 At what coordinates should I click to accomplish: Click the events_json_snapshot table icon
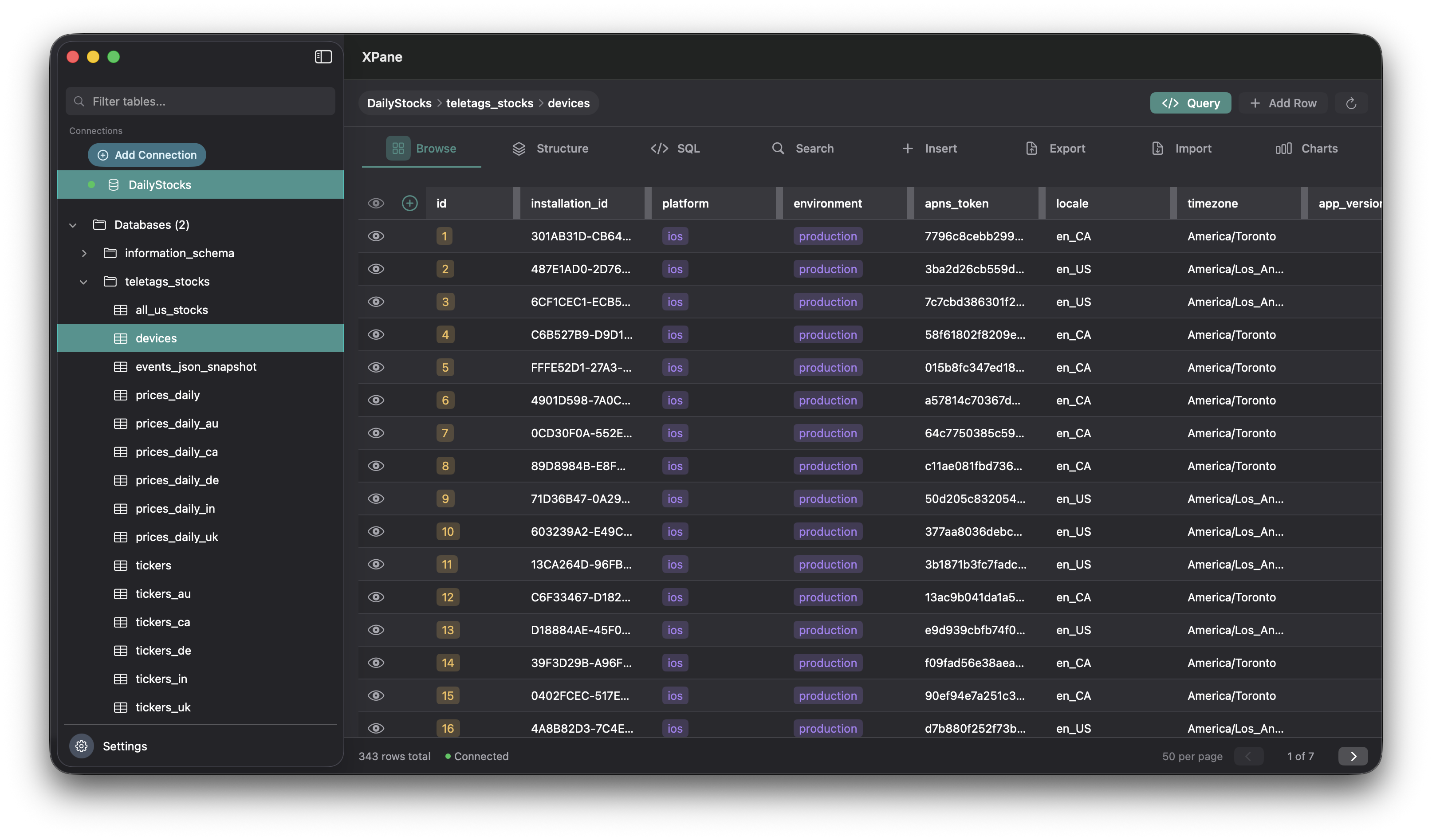(x=121, y=367)
